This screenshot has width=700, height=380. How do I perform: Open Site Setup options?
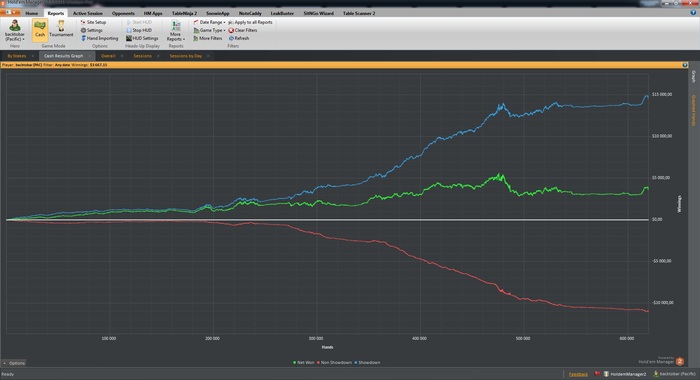click(93, 22)
